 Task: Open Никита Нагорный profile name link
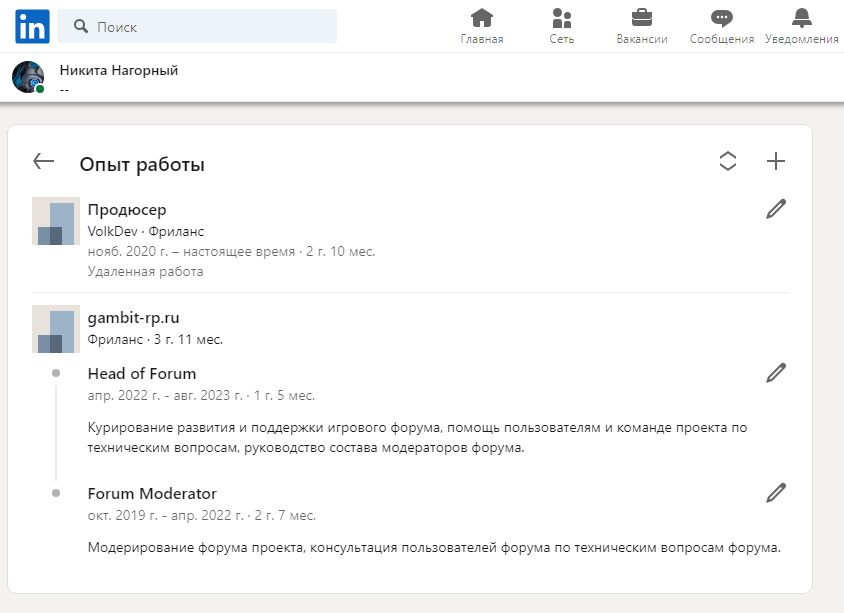click(119, 71)
